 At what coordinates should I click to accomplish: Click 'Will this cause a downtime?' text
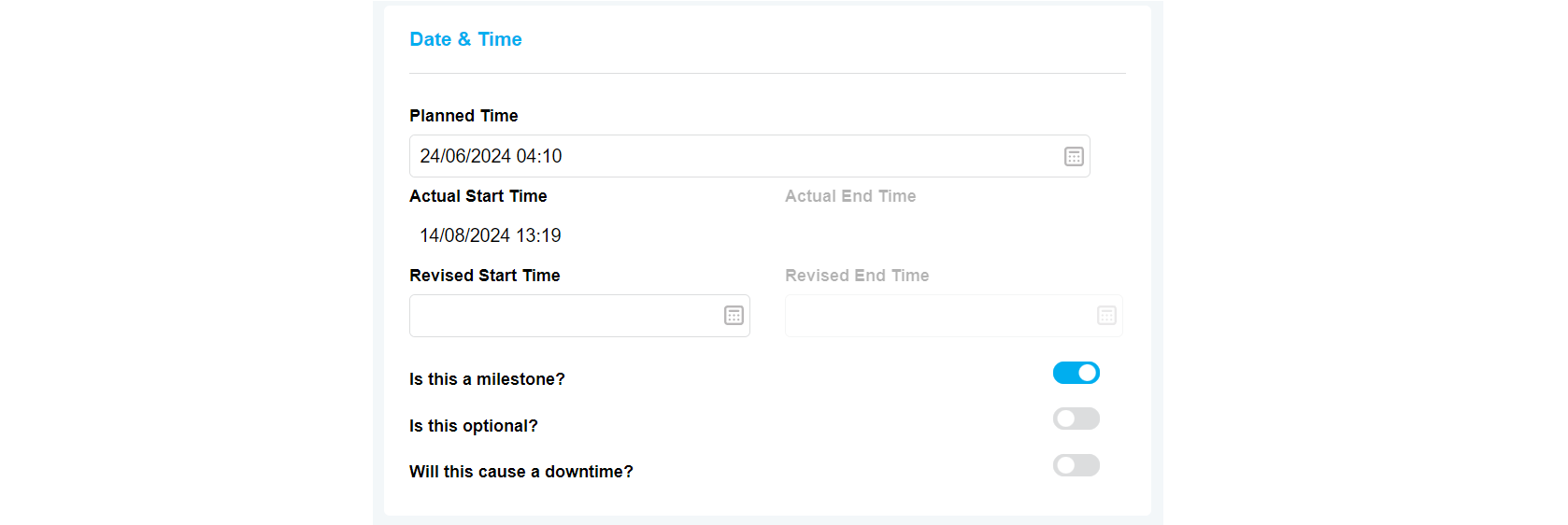(520, 472)
